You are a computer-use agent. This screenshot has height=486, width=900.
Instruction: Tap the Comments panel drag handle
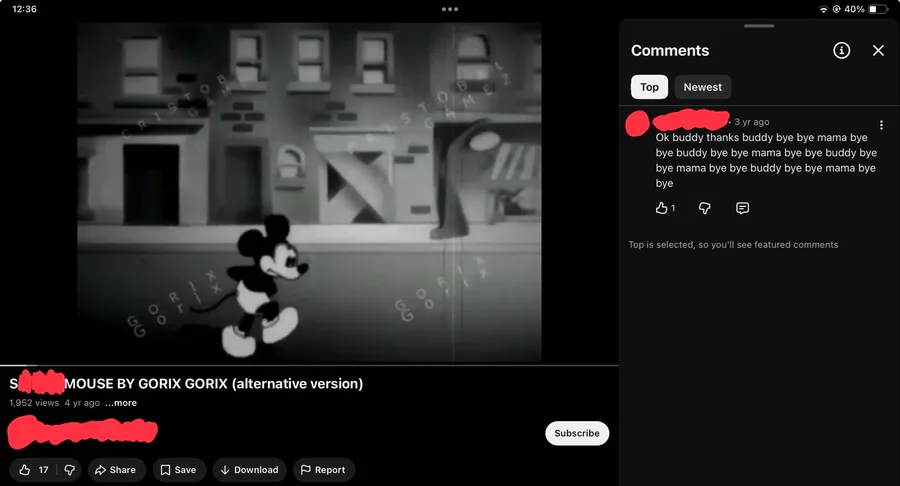pyautogui.click(x=759, y=26)
